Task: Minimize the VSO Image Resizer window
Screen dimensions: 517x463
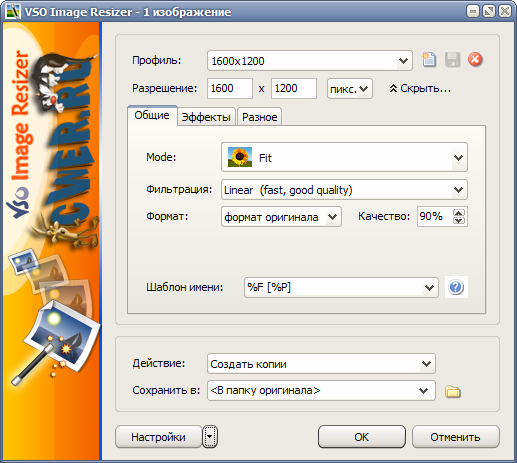Action: 473,12
